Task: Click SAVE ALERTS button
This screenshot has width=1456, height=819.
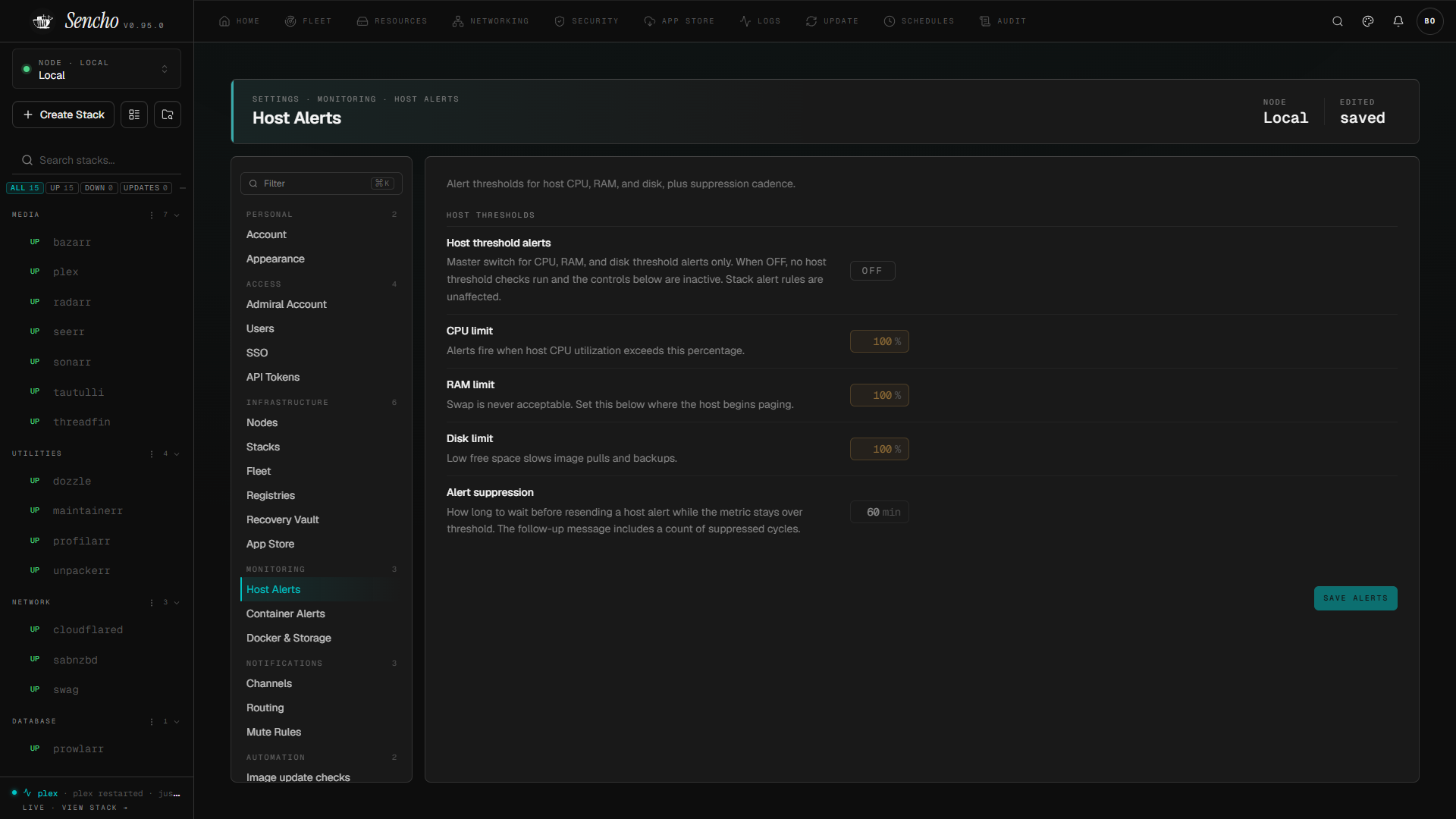Action: (1355, 598)
